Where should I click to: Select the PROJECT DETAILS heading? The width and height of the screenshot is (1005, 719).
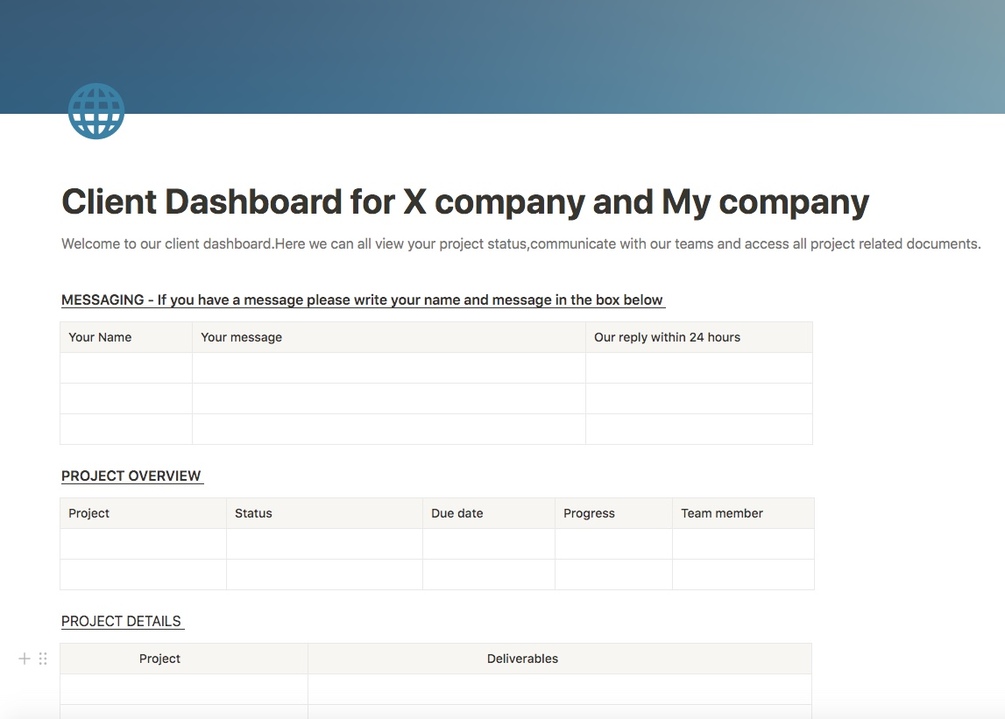121,621
